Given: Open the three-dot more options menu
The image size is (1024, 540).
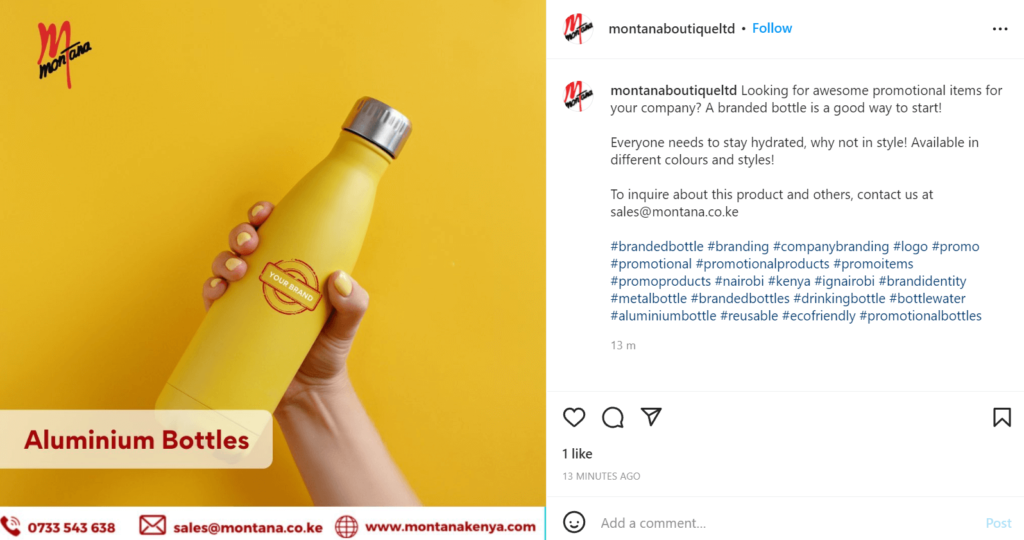Looking at the screenshot, I should 1000,29.
